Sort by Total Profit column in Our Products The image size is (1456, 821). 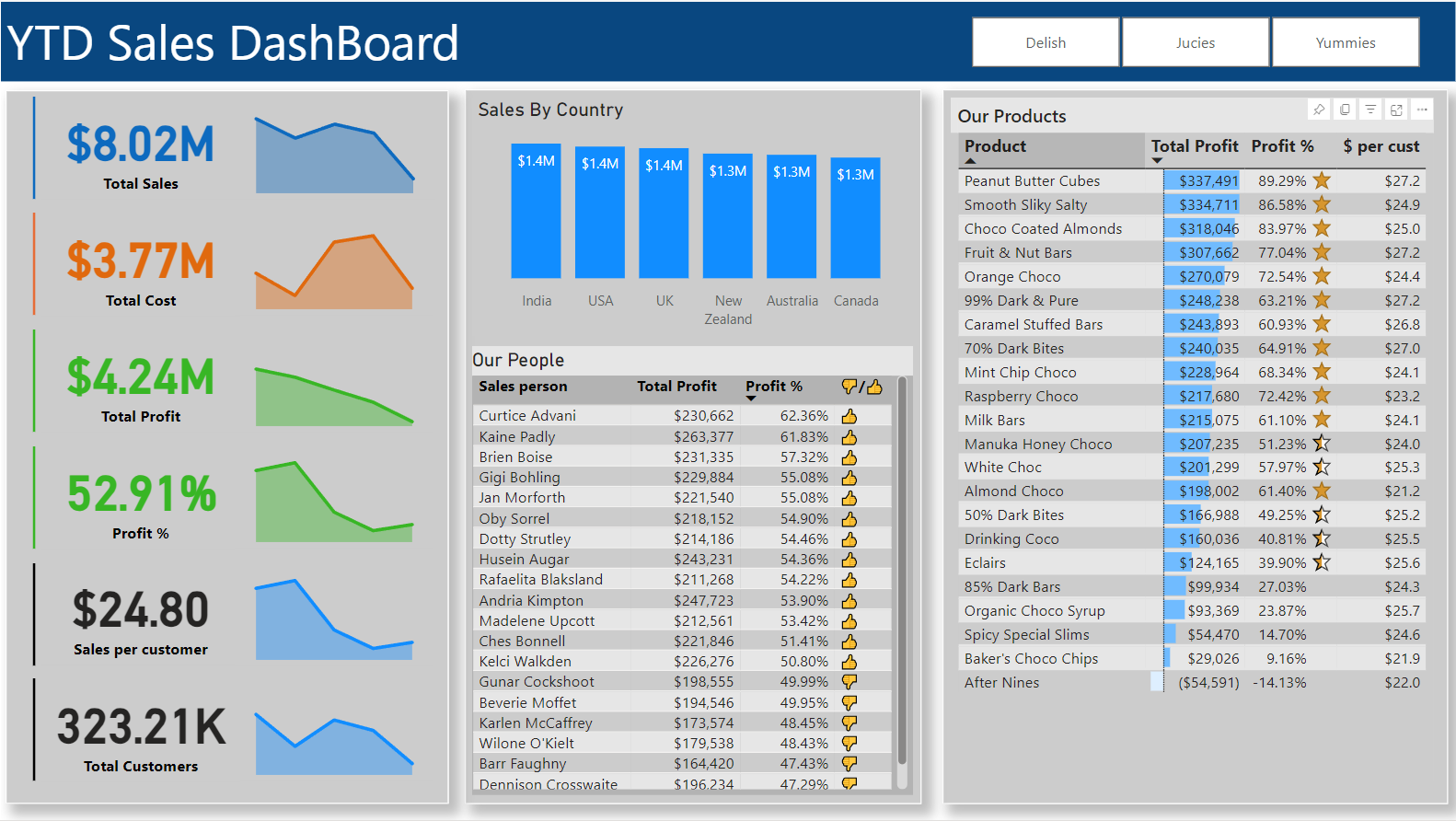point(1194,146)
